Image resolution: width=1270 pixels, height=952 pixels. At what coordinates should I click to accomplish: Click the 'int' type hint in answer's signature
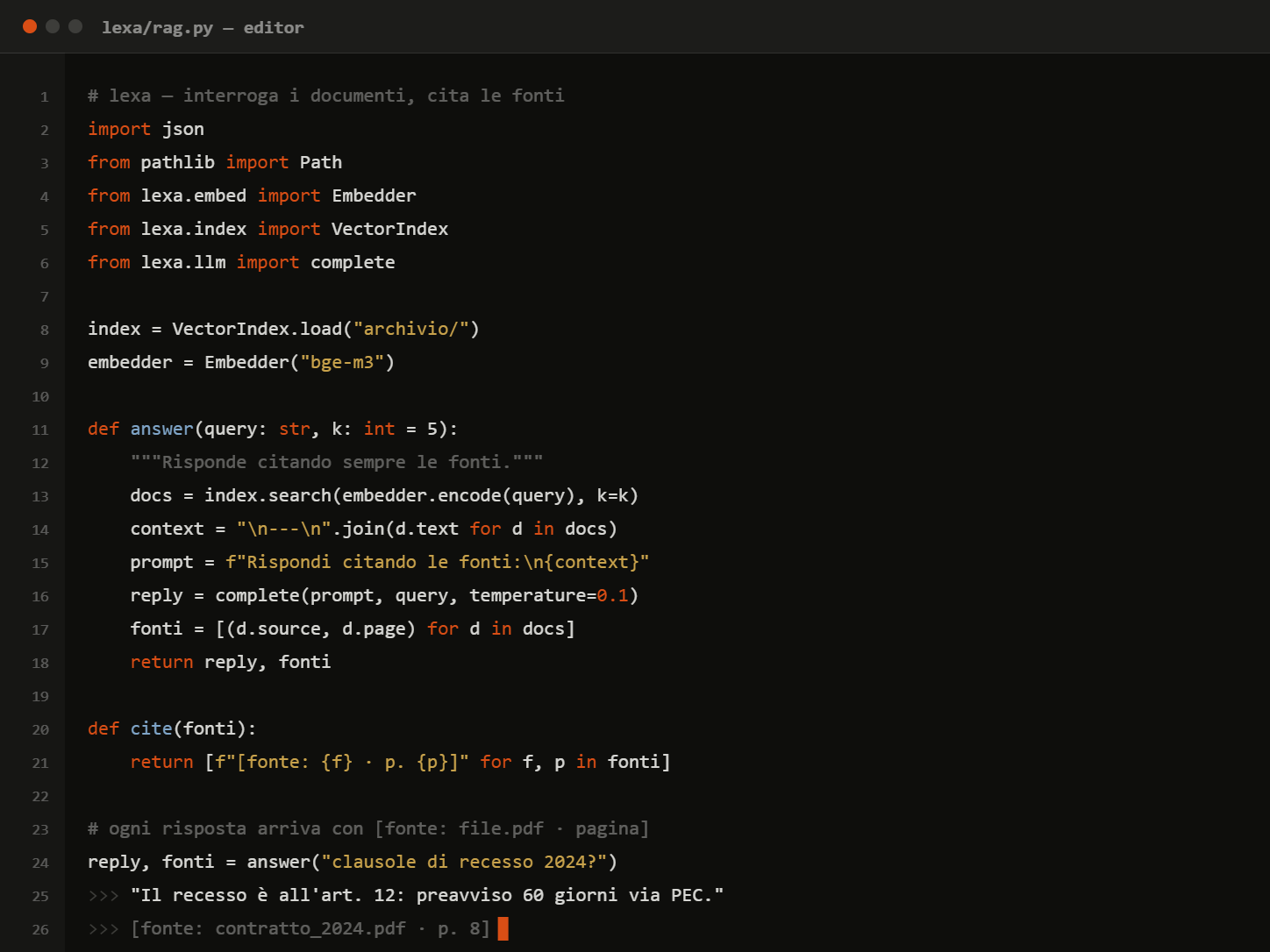[380, 429]
